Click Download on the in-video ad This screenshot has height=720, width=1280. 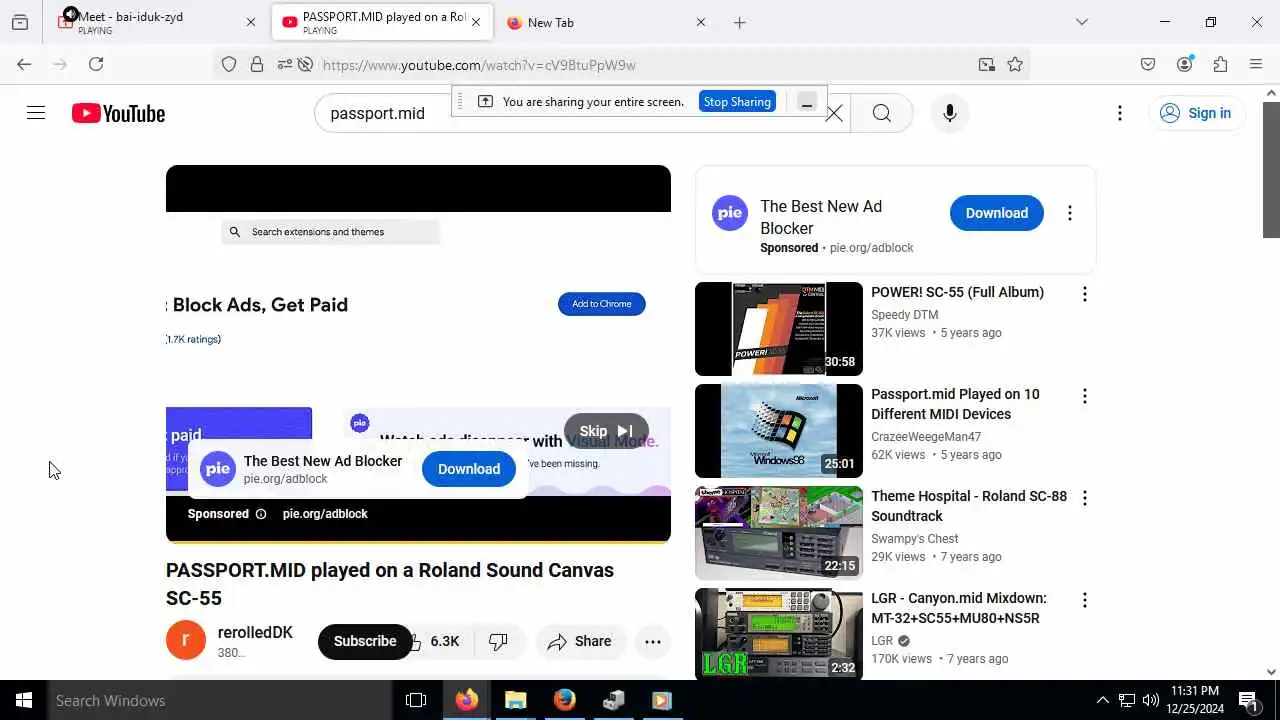(x=468, y=469)
